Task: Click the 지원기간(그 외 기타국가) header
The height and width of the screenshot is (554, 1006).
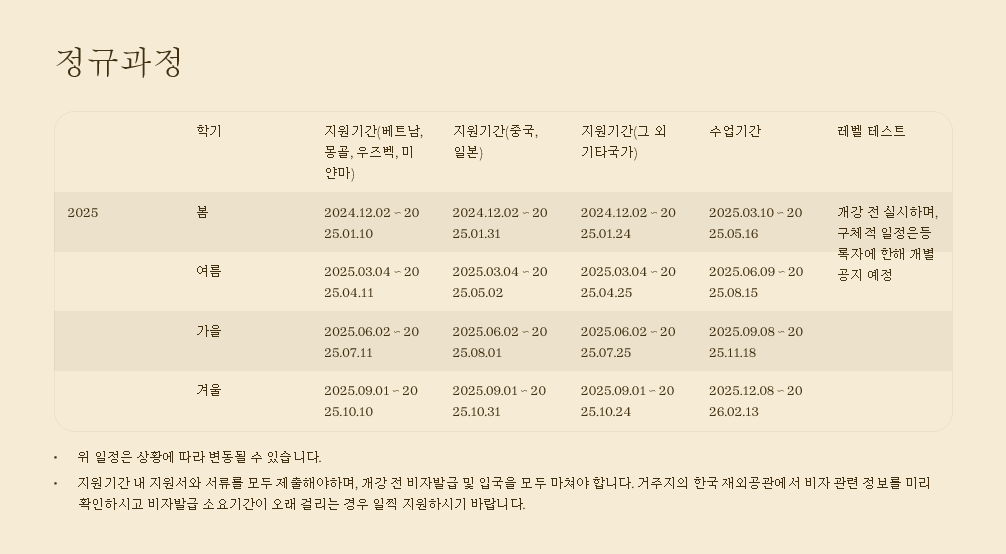Action: (623, 142)
